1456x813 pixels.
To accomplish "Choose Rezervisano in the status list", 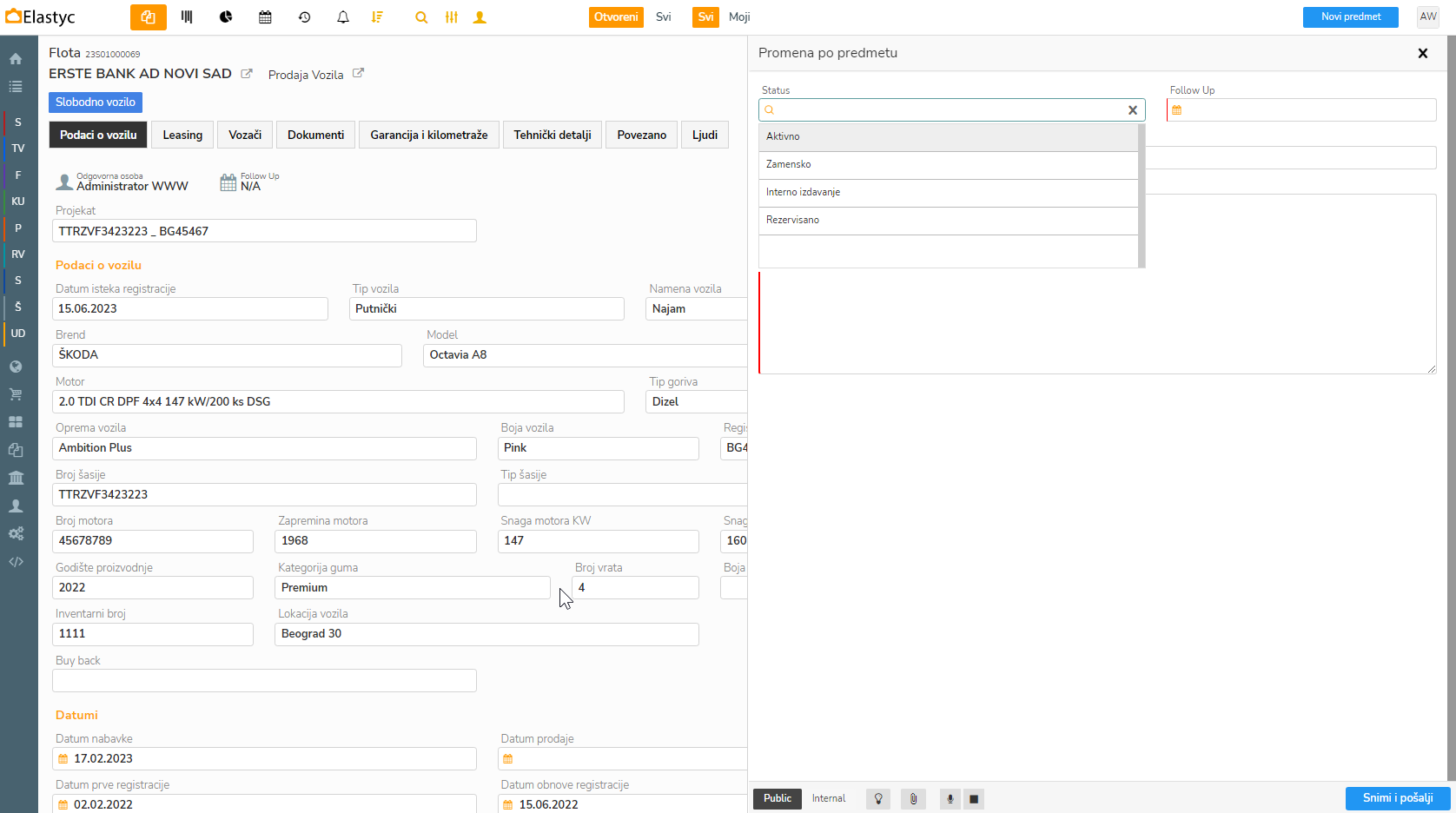I will click(947, 220).
